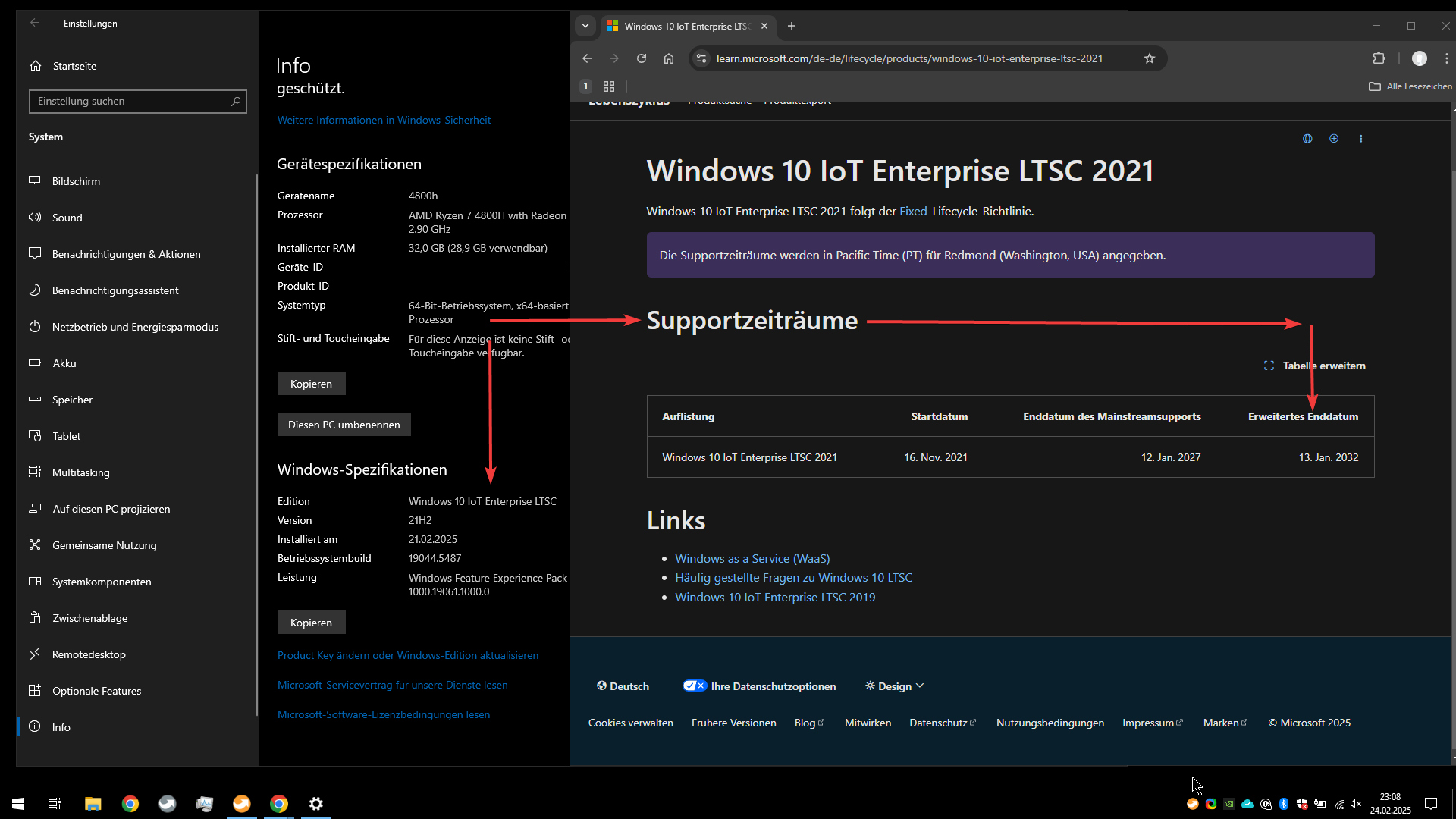Click the globe language icon on page
Image resolution: width=1456 pixels, height=819 pixels.
click(1307, 139)
